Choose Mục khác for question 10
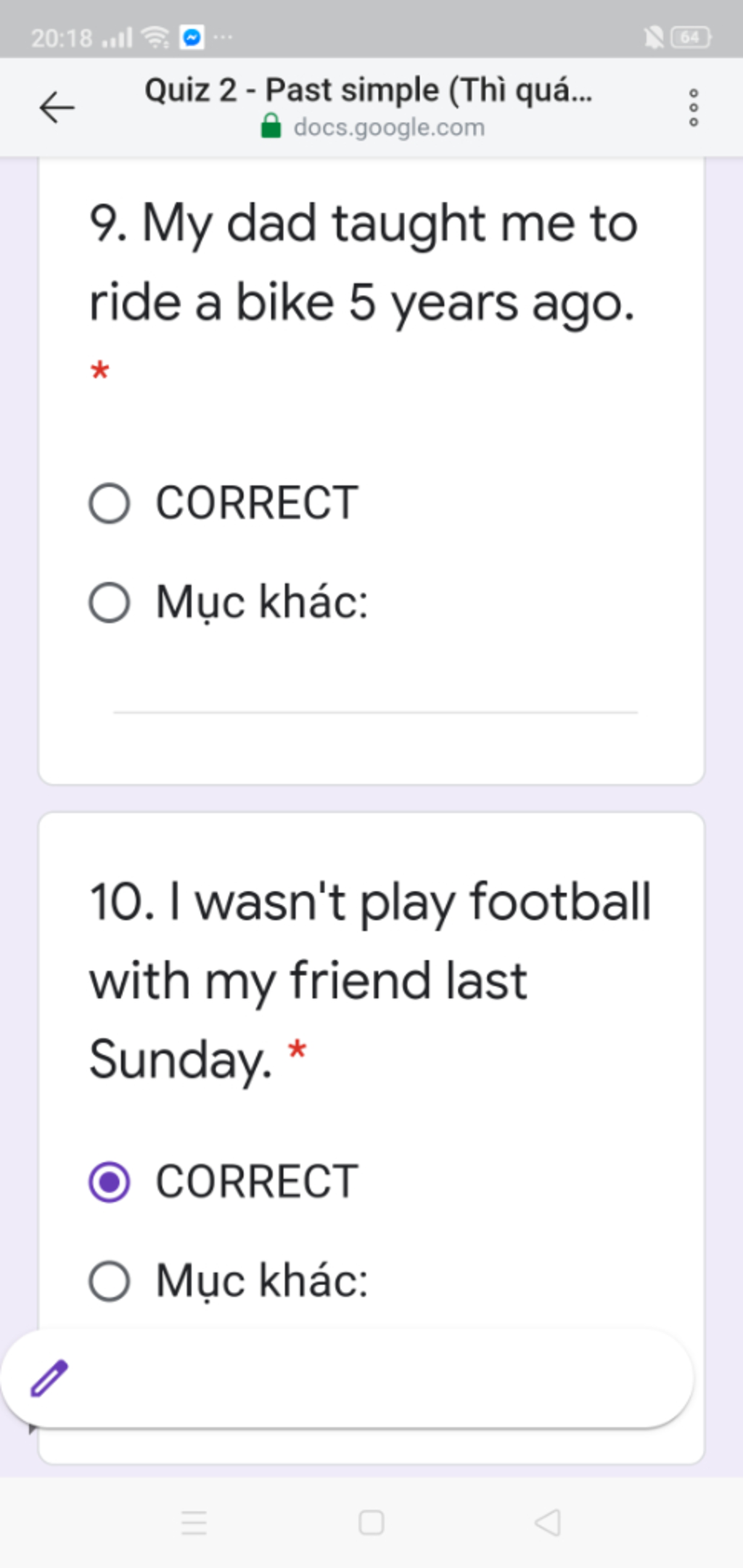The width and height of the screenshot is (743, 1568). [x=110, y=1281]
